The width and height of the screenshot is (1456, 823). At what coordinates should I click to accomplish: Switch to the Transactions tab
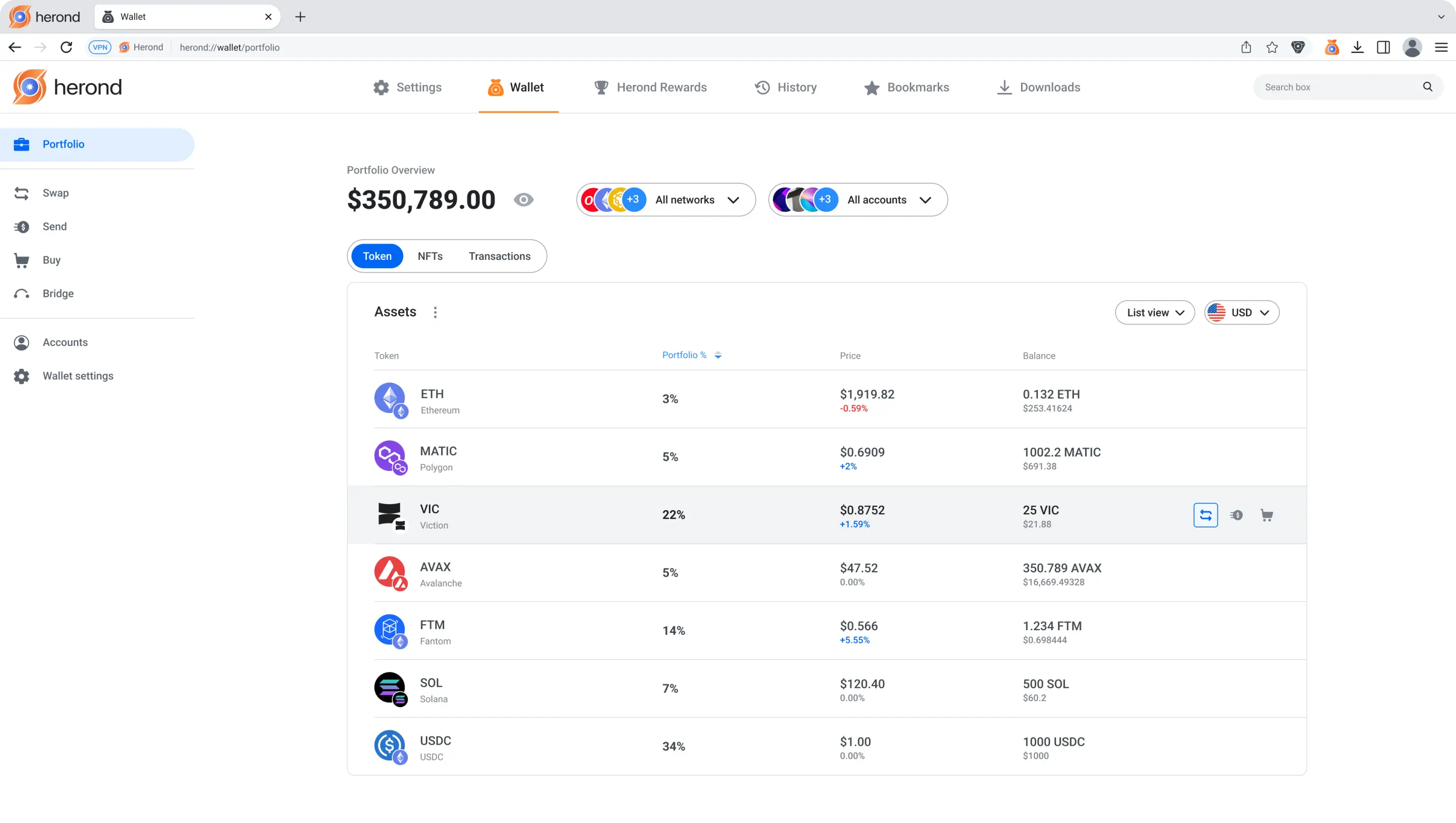(500, 256)
